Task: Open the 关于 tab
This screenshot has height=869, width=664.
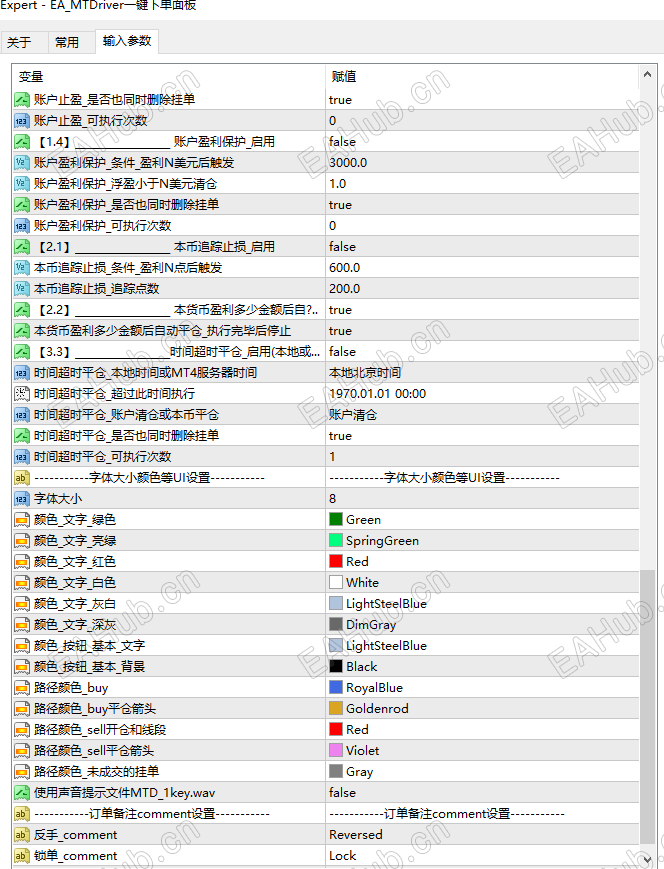Action: [19, 42]
